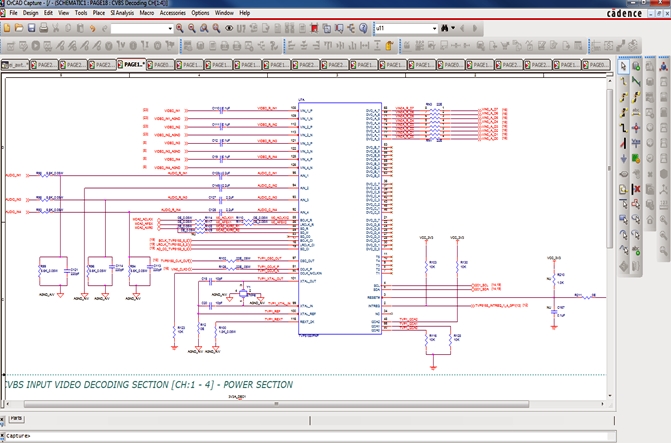Click the Parts tab at bottom
The height and width of the screenshot is (443, 671).
pyautogui.click(x=16, y=418)
